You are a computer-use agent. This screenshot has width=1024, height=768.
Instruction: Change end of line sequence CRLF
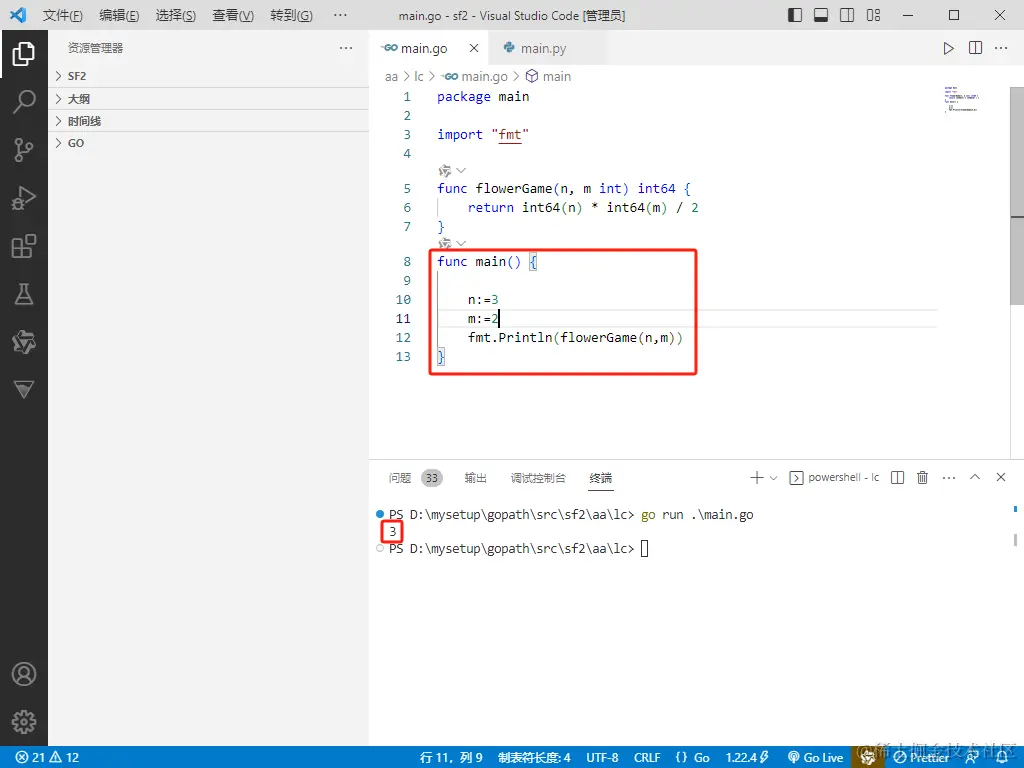pyautogui.click(x=647, y=758)
